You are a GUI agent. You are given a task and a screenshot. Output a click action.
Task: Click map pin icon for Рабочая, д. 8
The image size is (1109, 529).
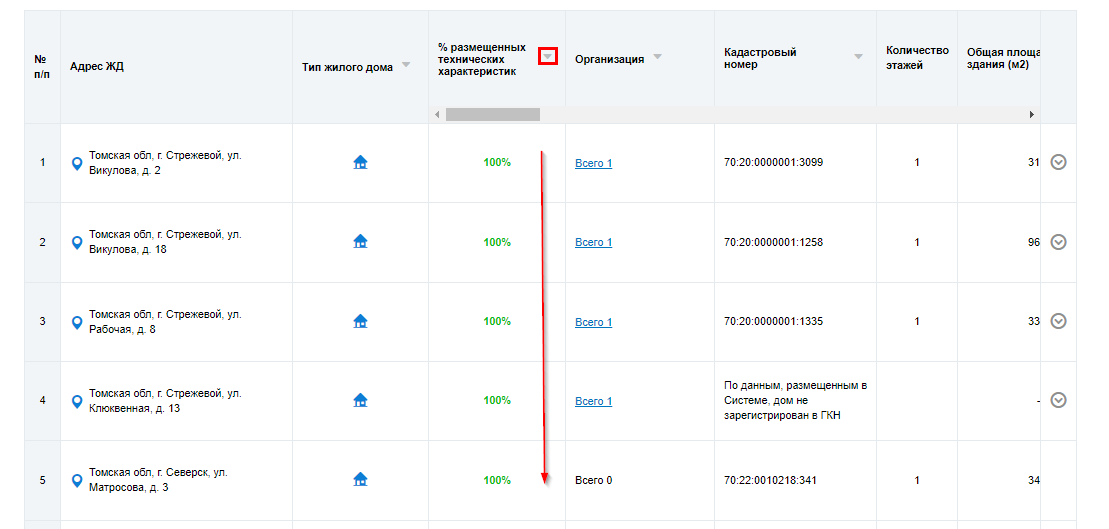click(x=77, y=322)
